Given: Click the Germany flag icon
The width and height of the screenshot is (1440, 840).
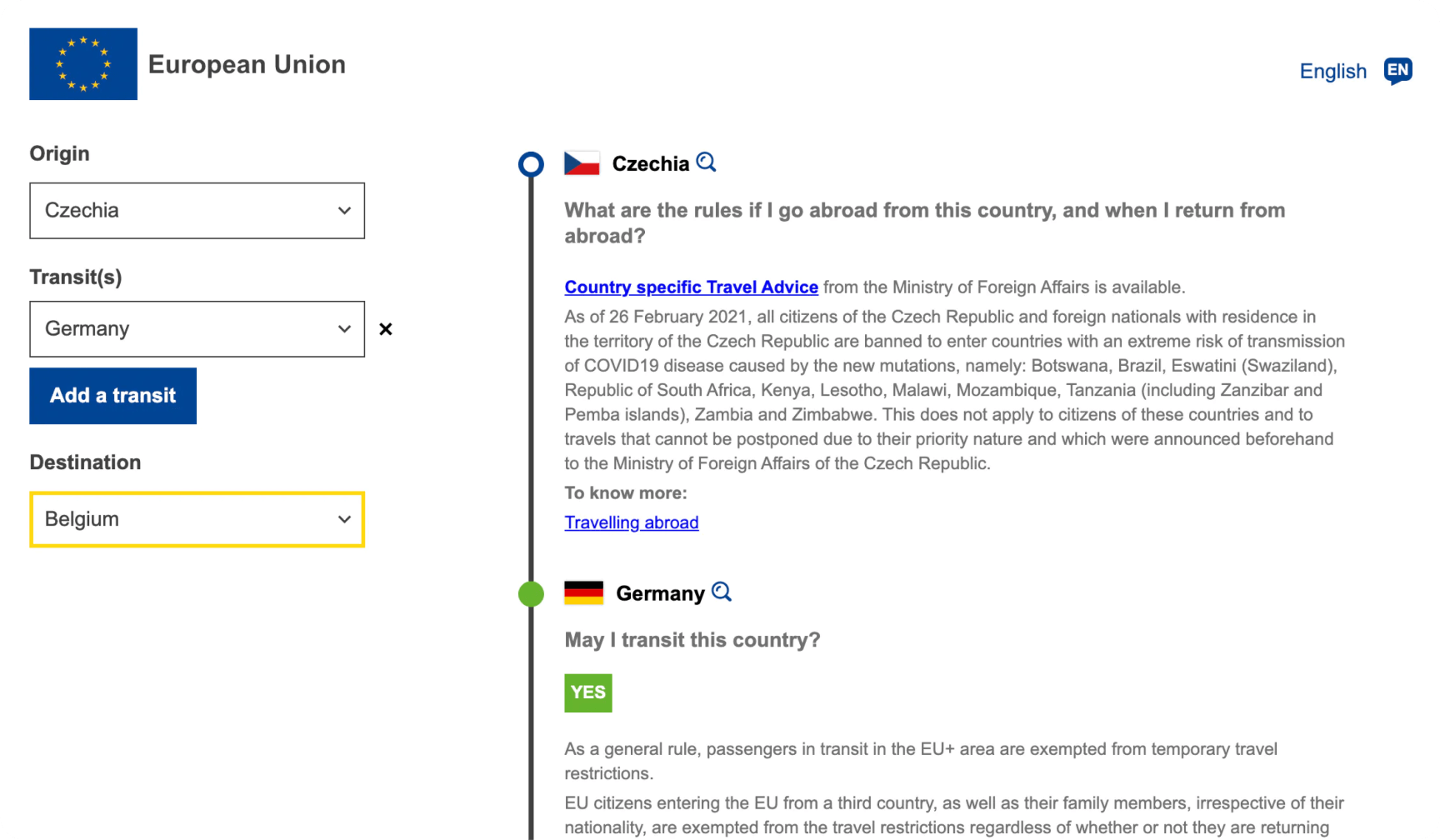Looking at the screenshot, I should coord(583,592).
